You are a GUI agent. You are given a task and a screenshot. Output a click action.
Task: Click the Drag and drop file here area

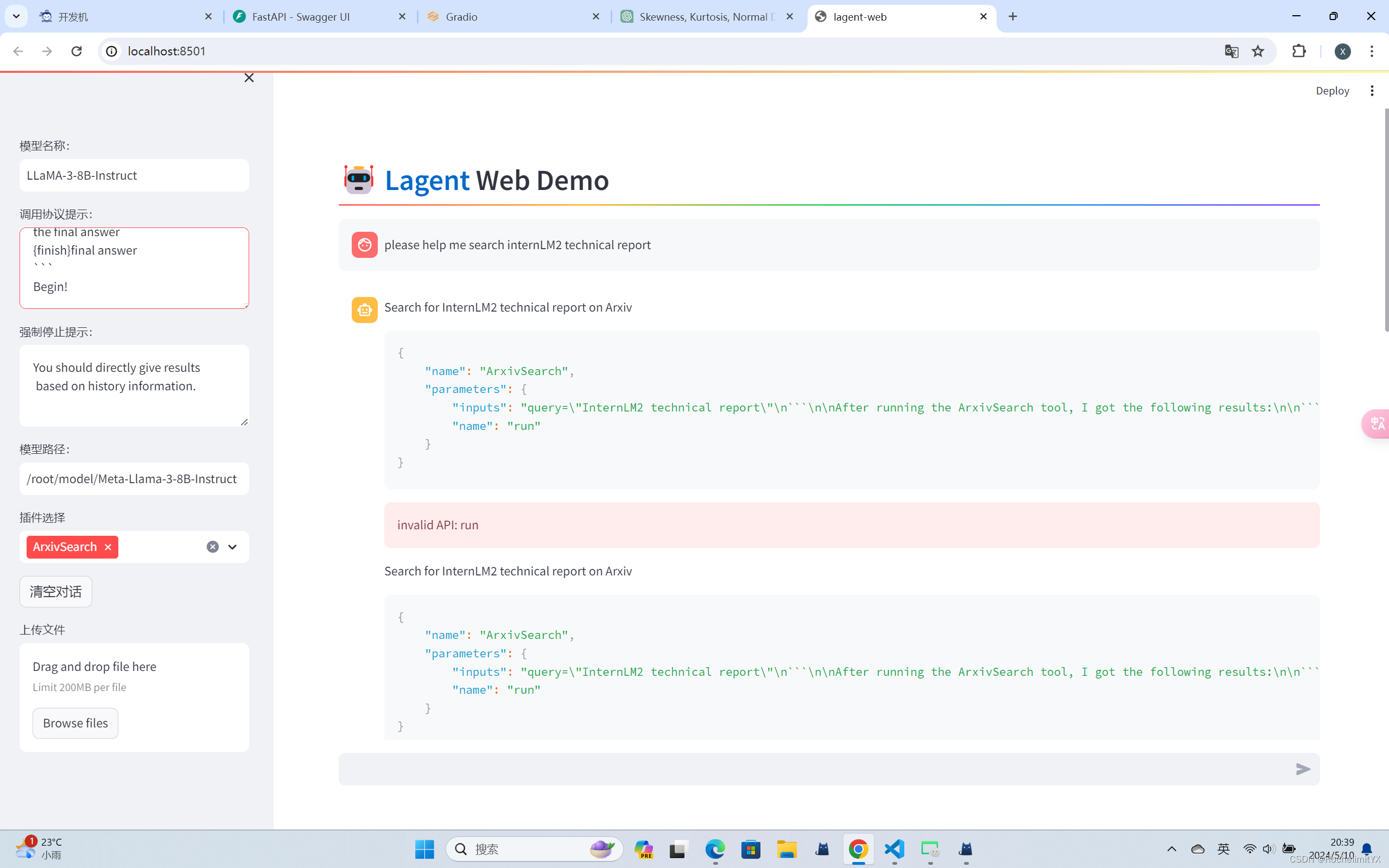point(134,697)
